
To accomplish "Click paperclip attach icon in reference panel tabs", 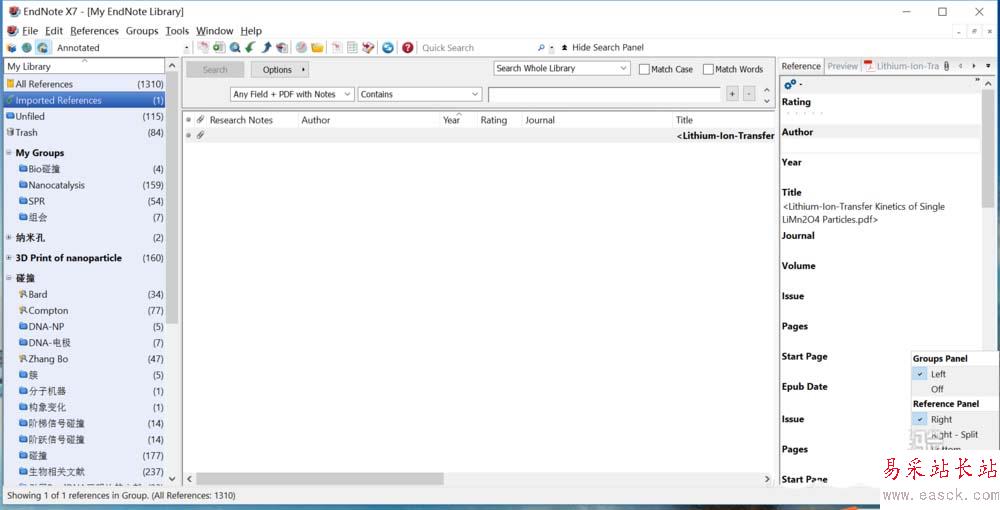I will [946, 66].
